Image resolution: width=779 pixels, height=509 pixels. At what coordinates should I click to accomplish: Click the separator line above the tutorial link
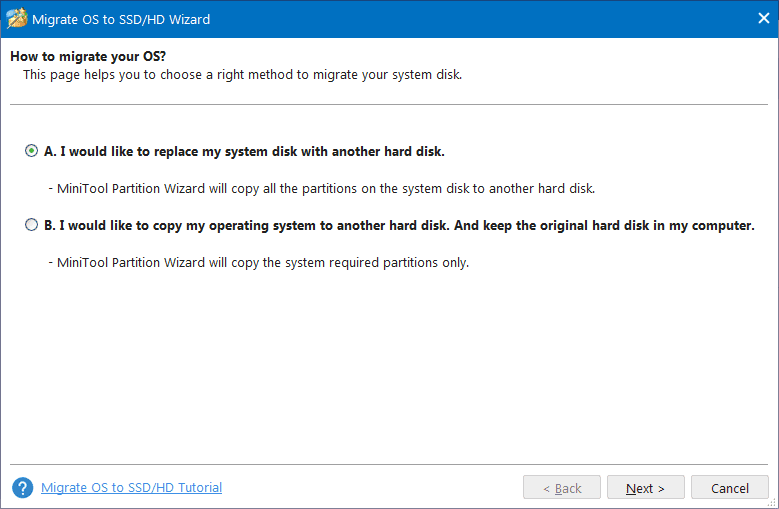tap(389, 464)
